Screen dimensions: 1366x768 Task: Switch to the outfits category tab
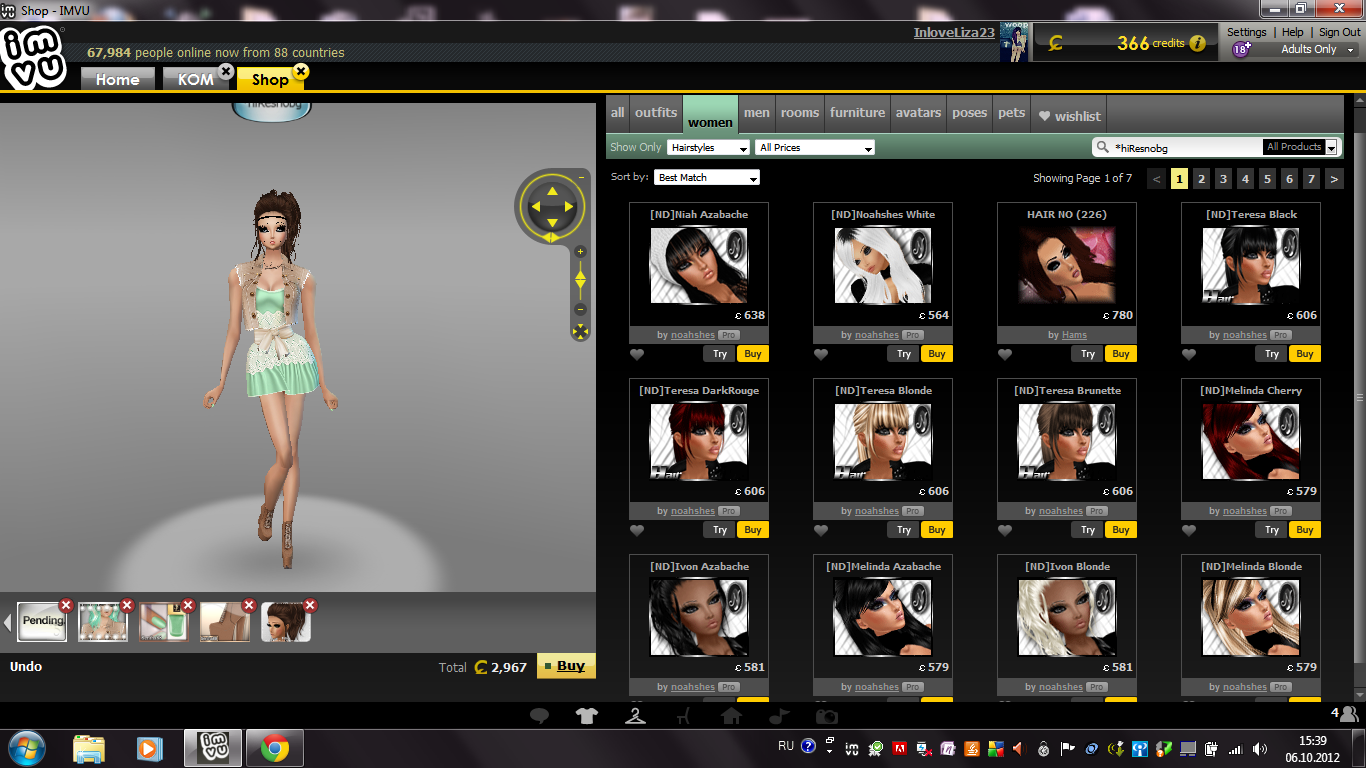tap(656, 113)
